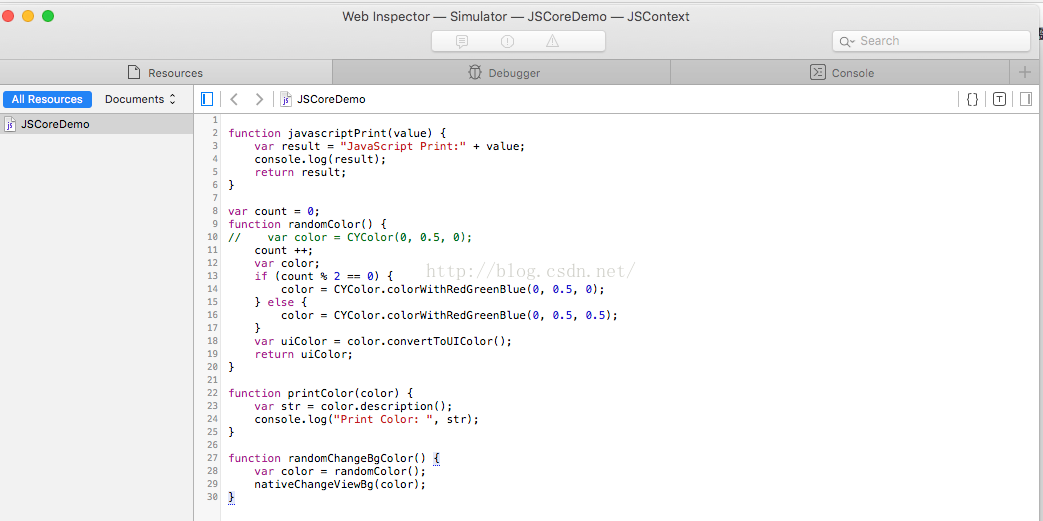Open the Resources tab
Screen dimensions: 1043x521
point(166,73)
